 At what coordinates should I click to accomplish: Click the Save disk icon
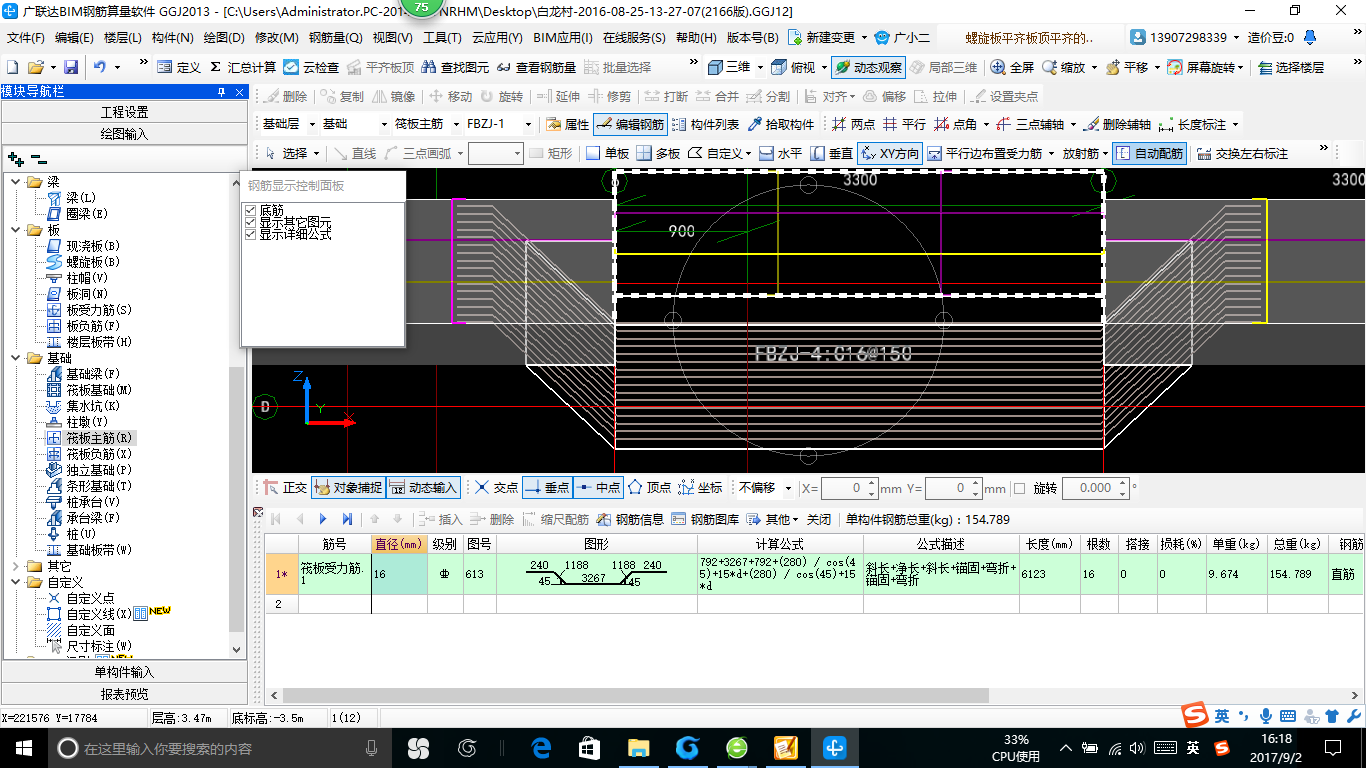[71, 67]
